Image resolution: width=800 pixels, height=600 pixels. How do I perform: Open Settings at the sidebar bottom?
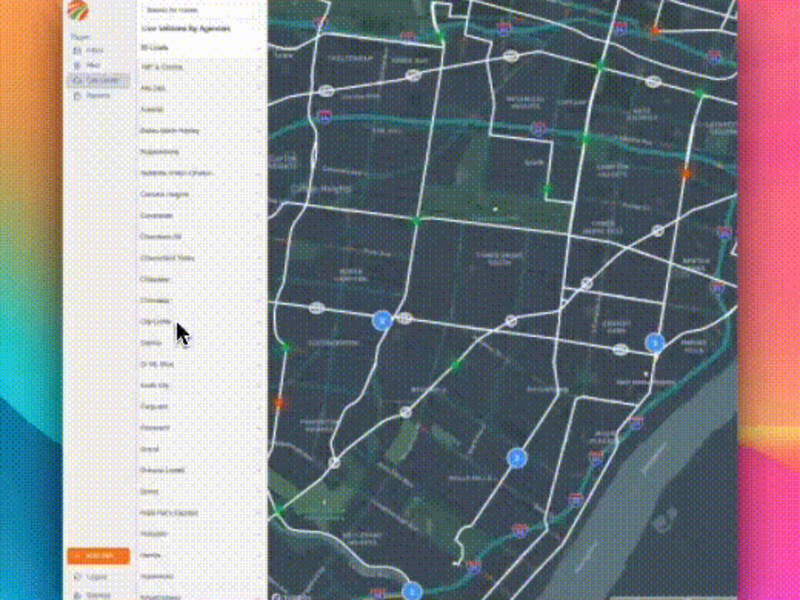[93, 595]
